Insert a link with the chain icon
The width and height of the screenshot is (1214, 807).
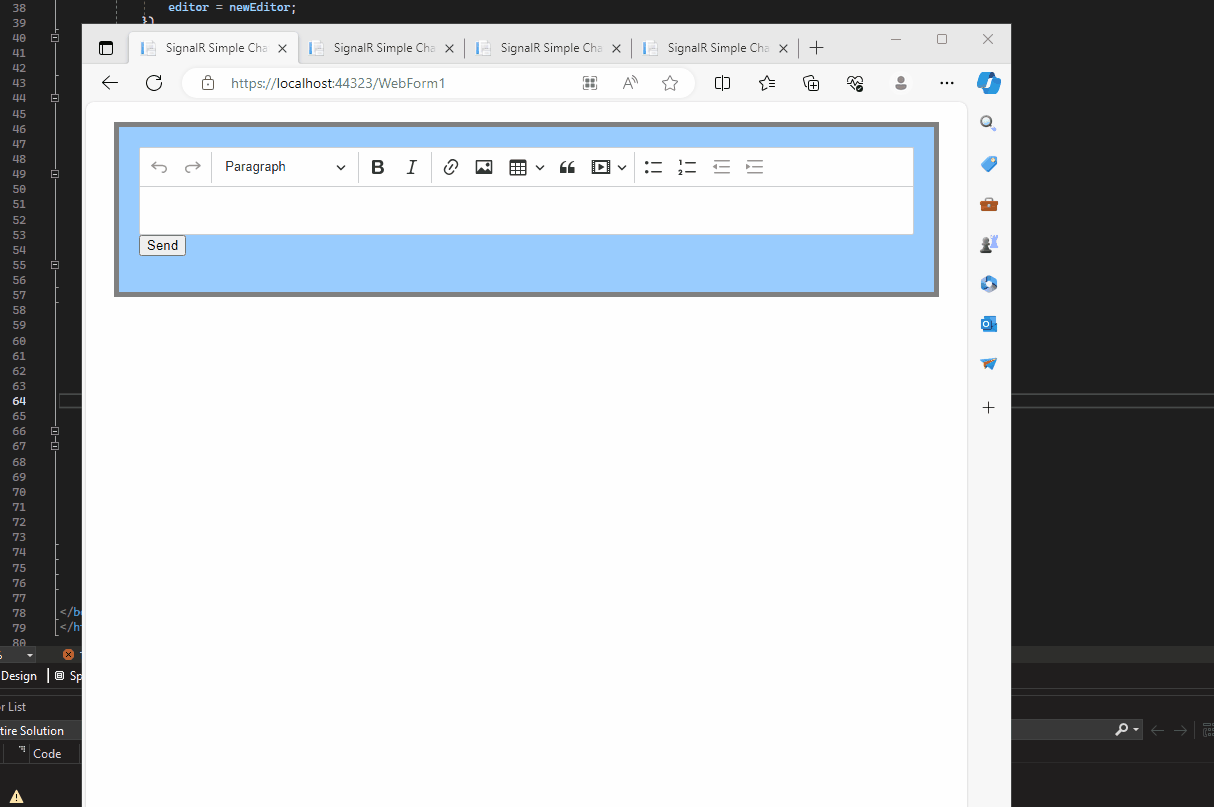click(x=450, y=167)
